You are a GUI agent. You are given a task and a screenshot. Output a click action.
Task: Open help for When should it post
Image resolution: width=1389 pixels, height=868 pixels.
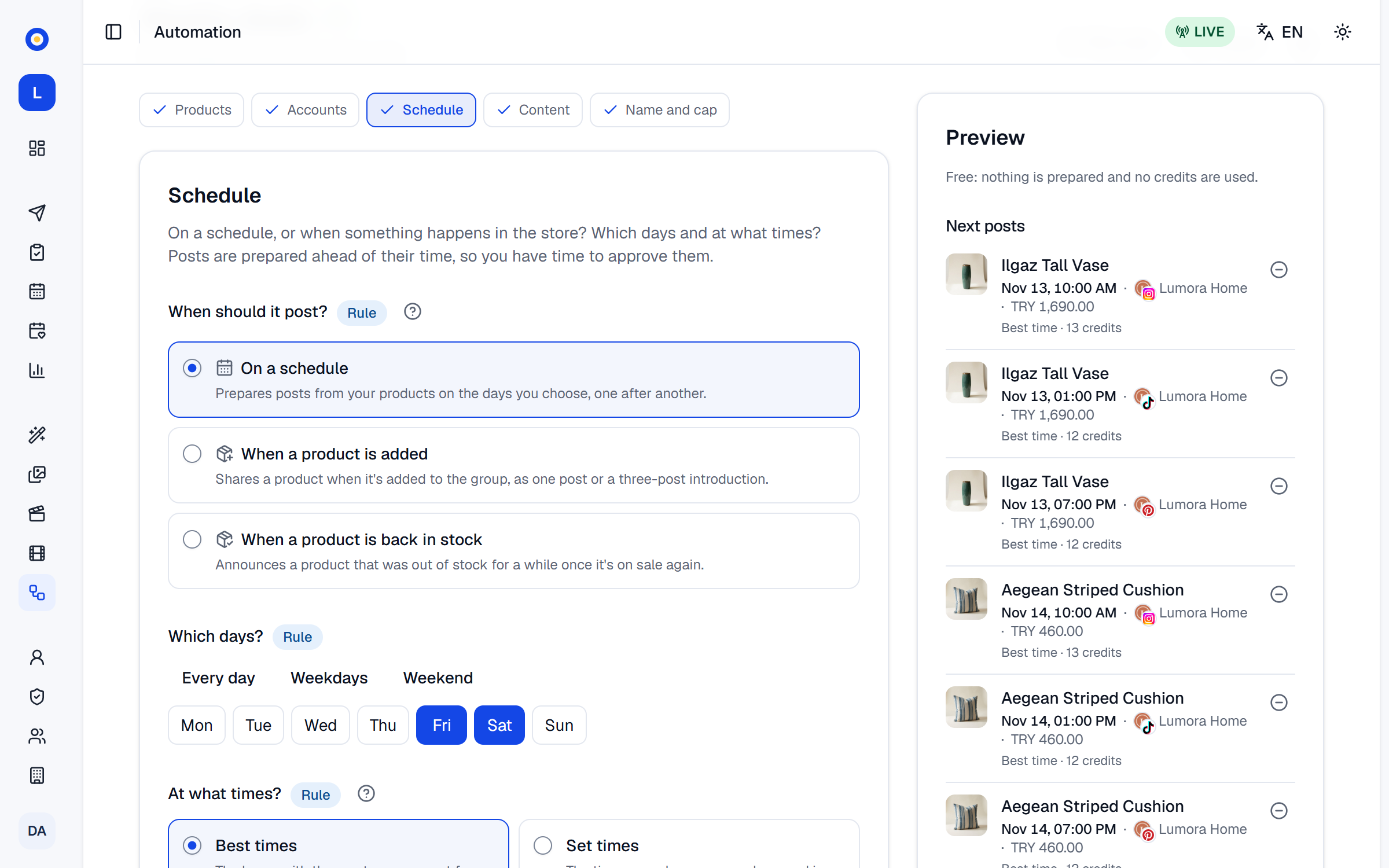click(413, 312)
